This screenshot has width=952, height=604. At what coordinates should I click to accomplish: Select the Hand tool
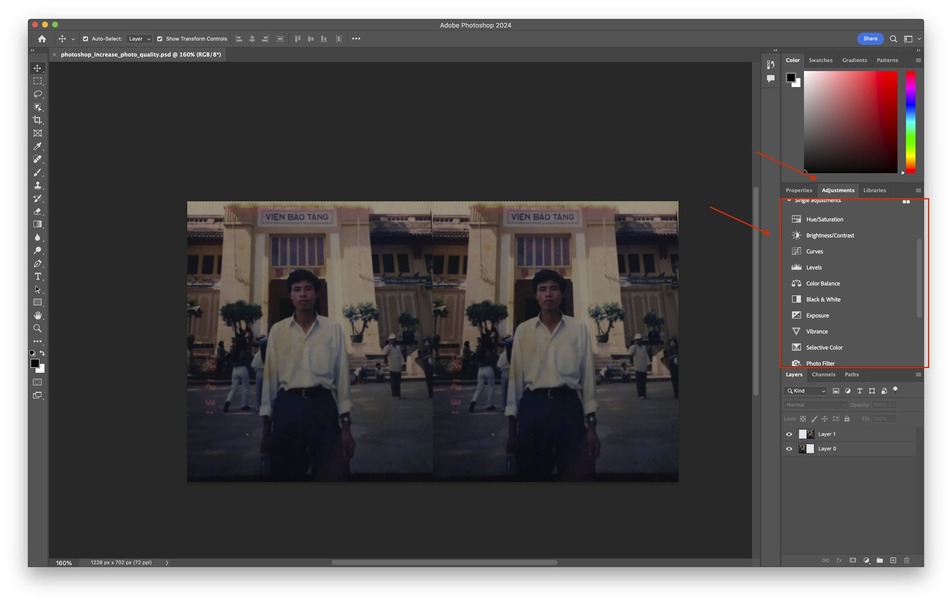(x=38, y=316)
